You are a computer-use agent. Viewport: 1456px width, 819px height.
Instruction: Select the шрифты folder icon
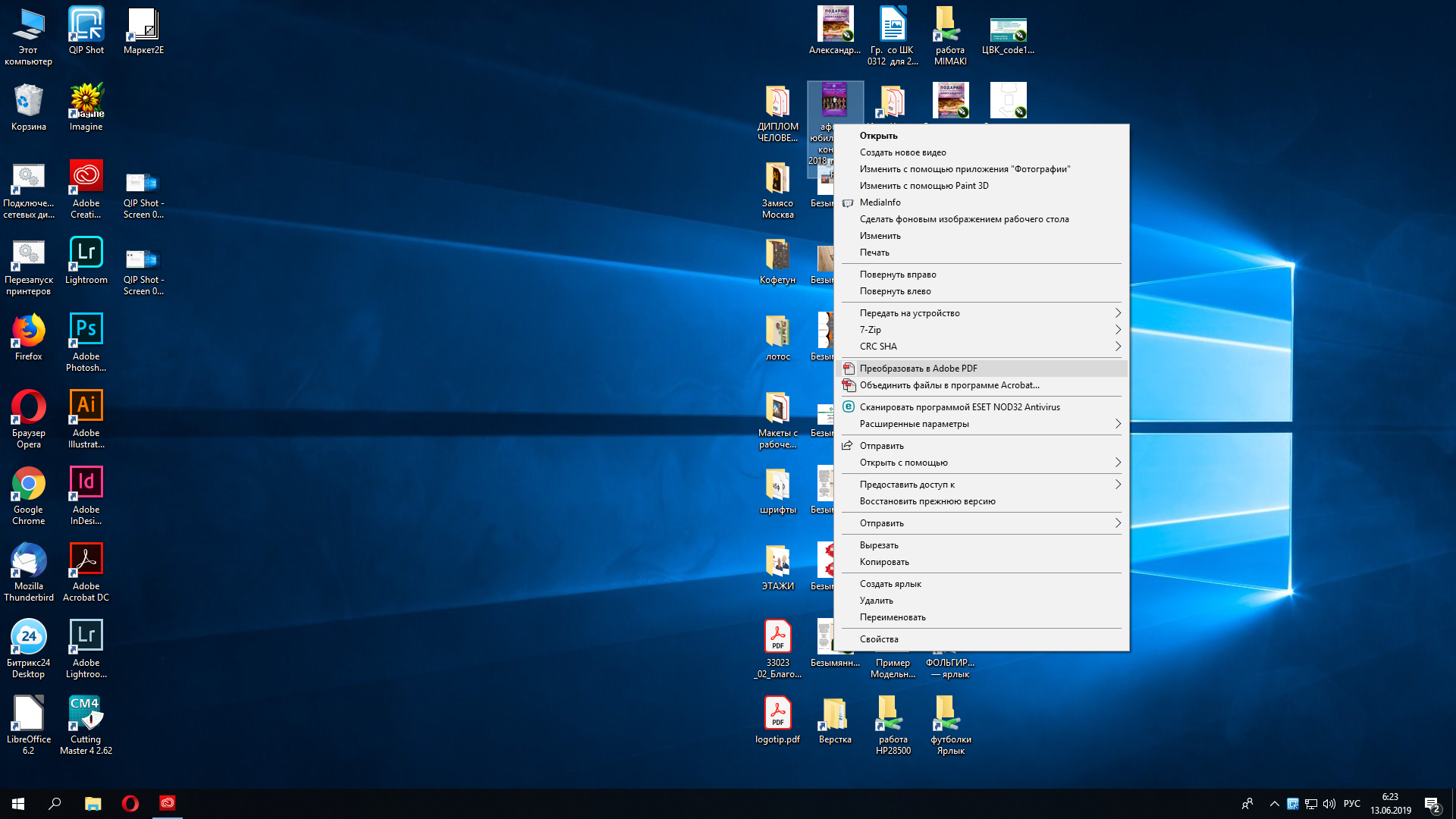777,491
